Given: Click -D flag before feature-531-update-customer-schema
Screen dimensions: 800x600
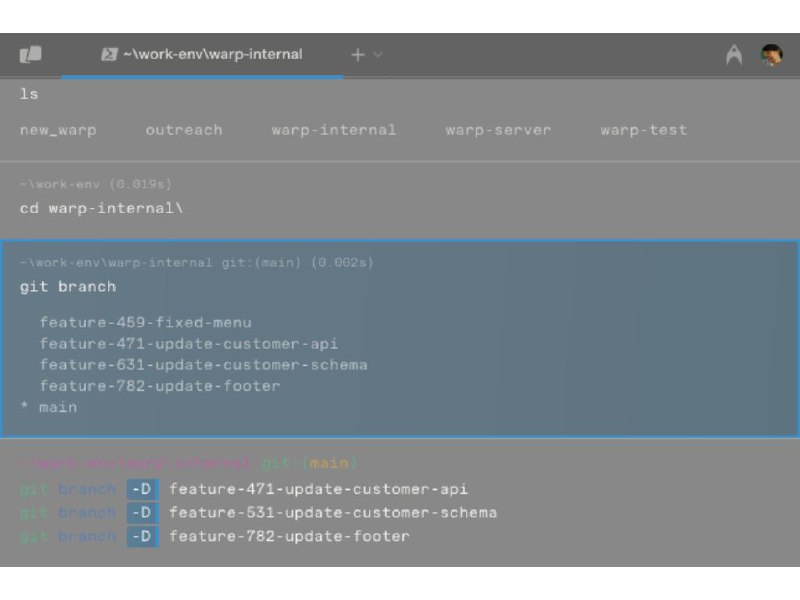Looking at the screenshot, I should pyautogui.click(x=142, y=512).
